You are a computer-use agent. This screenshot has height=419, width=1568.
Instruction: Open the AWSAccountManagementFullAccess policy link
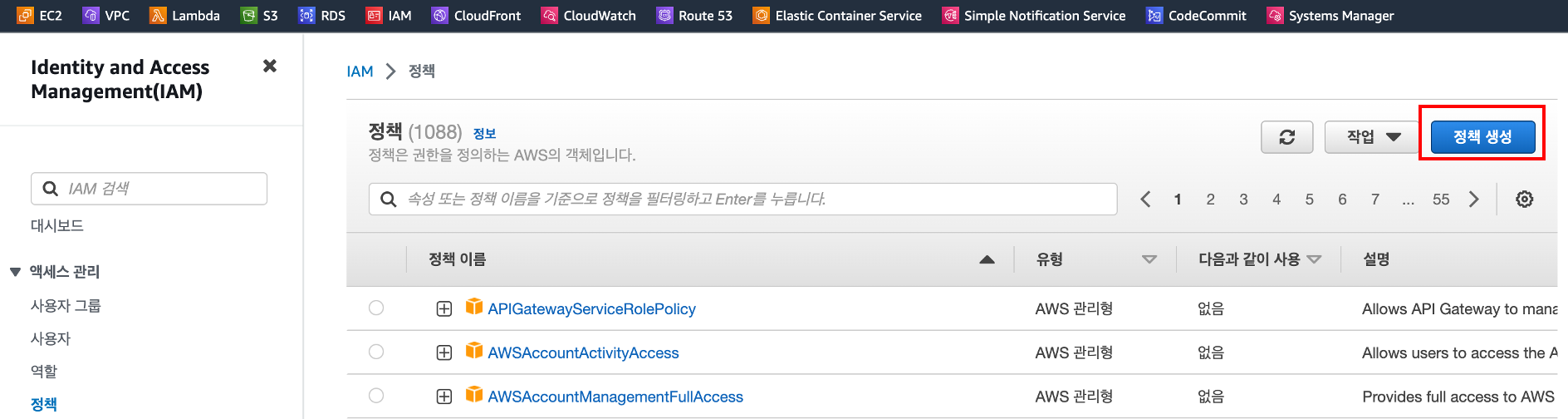coord(615,397)
